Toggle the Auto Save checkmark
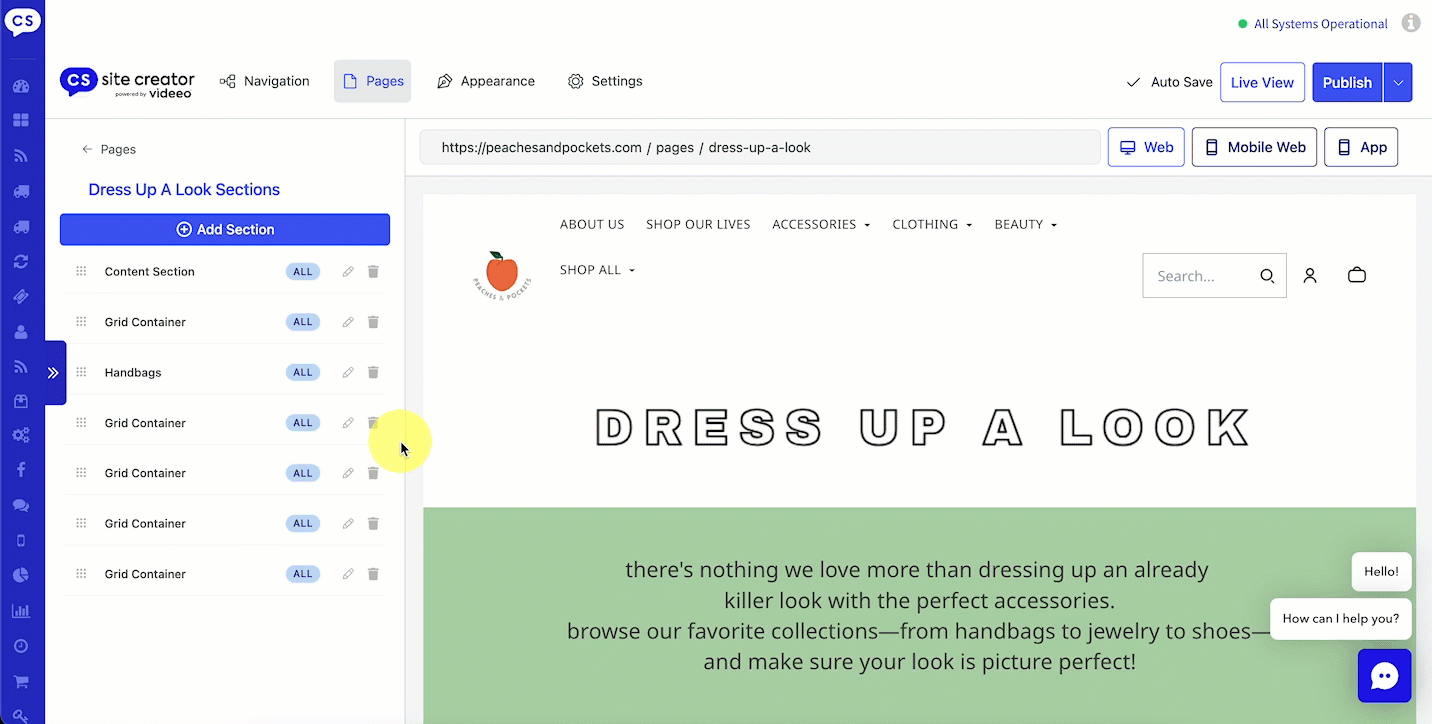The width and height of the screenshot is (1432, 724). click(x=1133, y=82)
